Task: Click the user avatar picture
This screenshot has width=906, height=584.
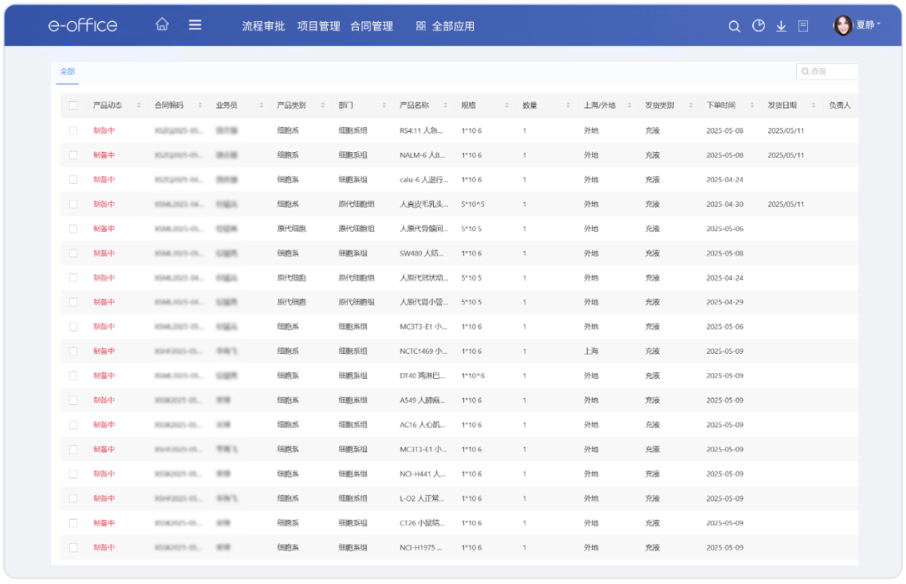Action: coord(843,25)
